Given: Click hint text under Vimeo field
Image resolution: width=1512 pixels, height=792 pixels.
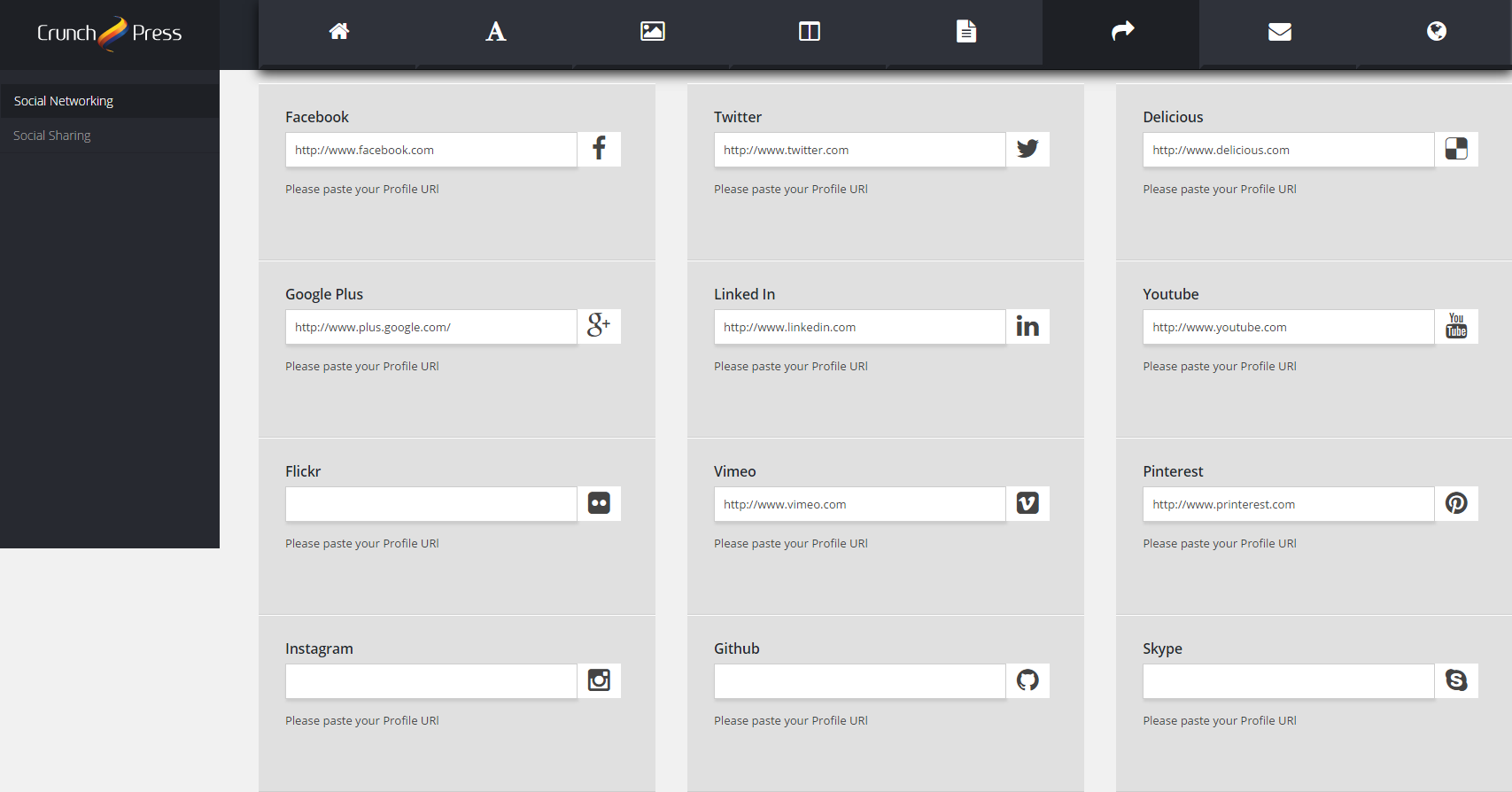Looking at the screenshot, I should (791, 543).
